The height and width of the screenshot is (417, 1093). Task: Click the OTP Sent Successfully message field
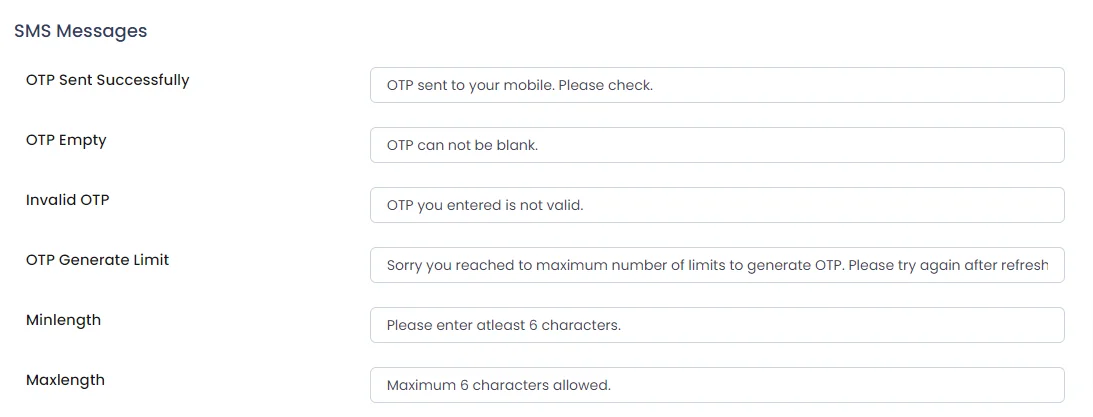click(717, 85)
